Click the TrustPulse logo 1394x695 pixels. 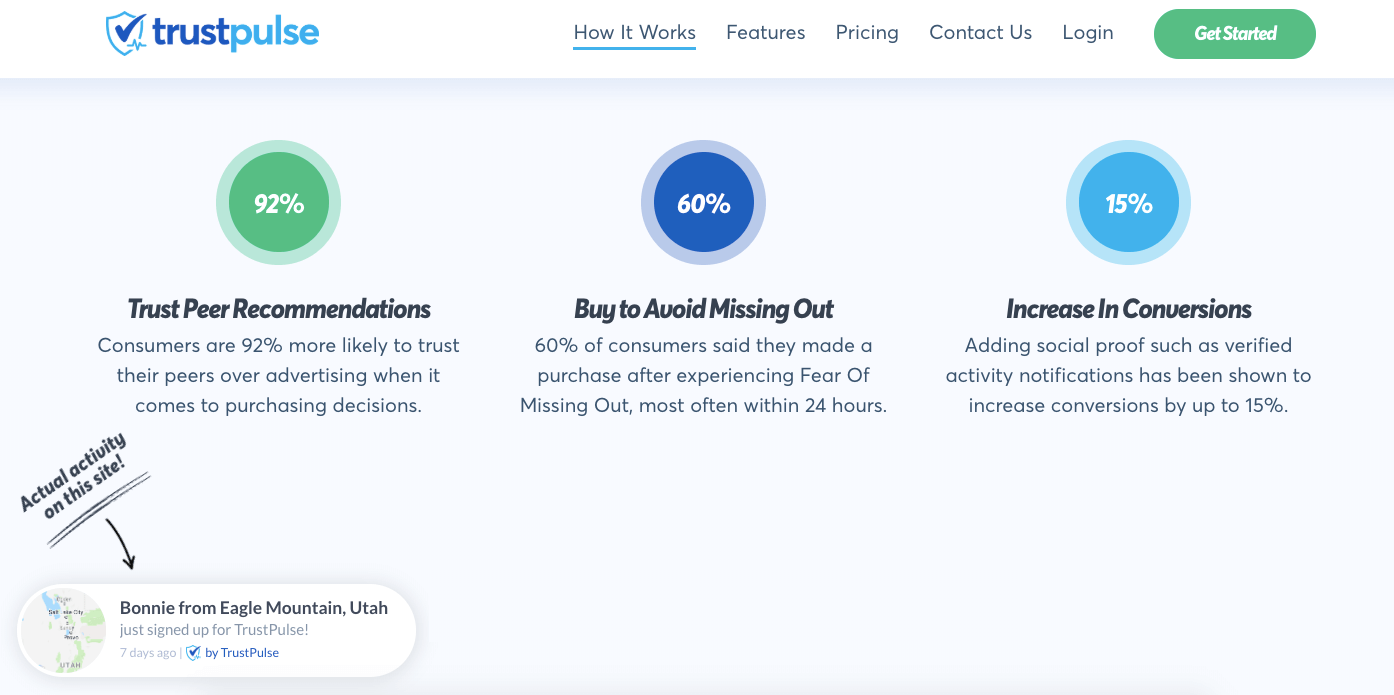point(212,33)
